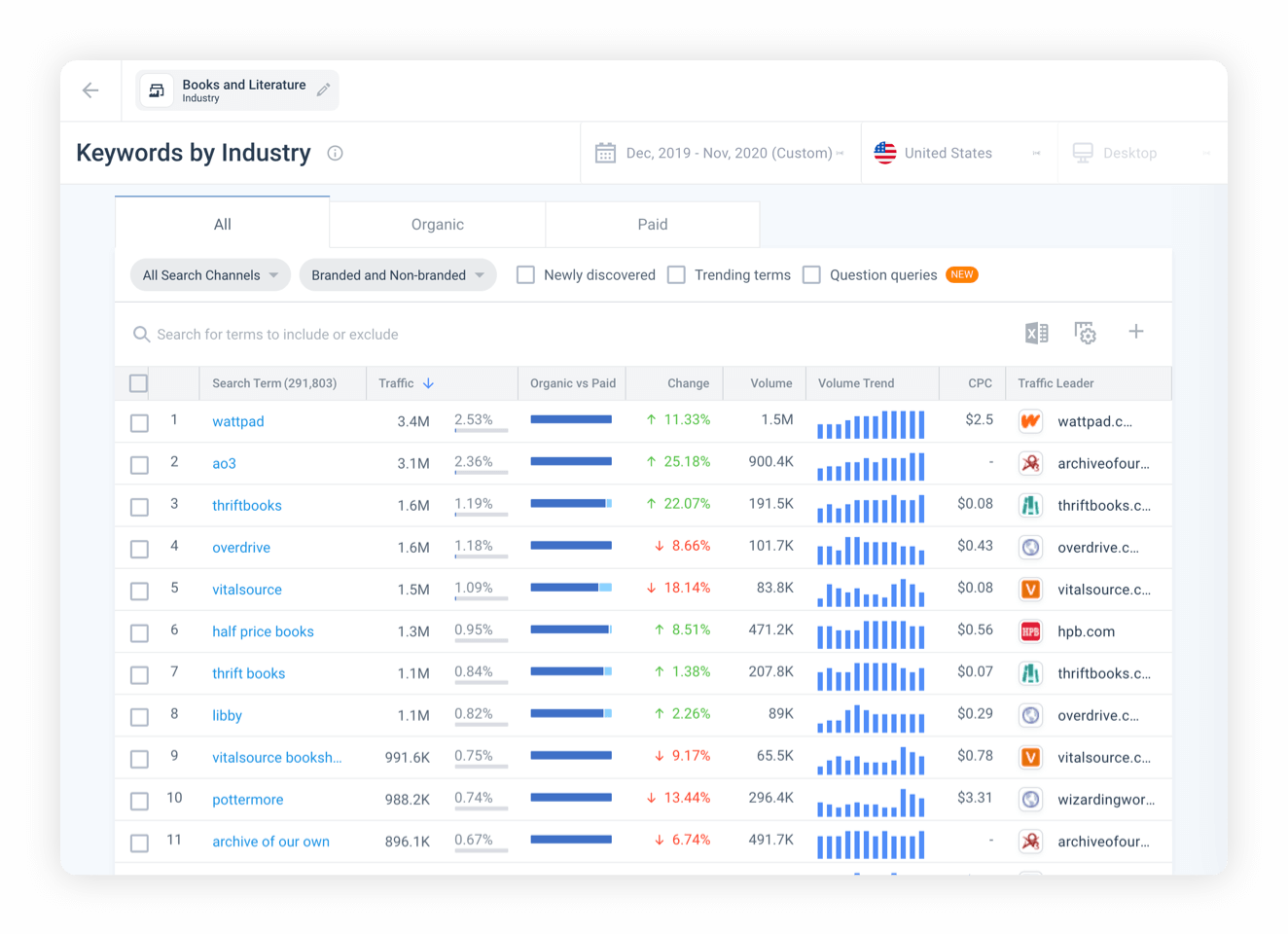The height and width of the screenshot is (934, 1288).
Task: Open the table column settings icon
Action: pyautogui.click(x=1086, y=333)
